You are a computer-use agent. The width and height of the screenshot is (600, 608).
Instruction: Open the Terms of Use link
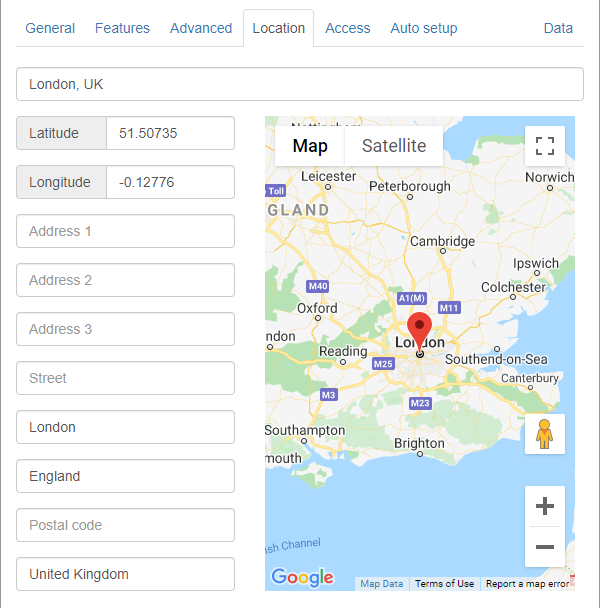pos(444,584)
